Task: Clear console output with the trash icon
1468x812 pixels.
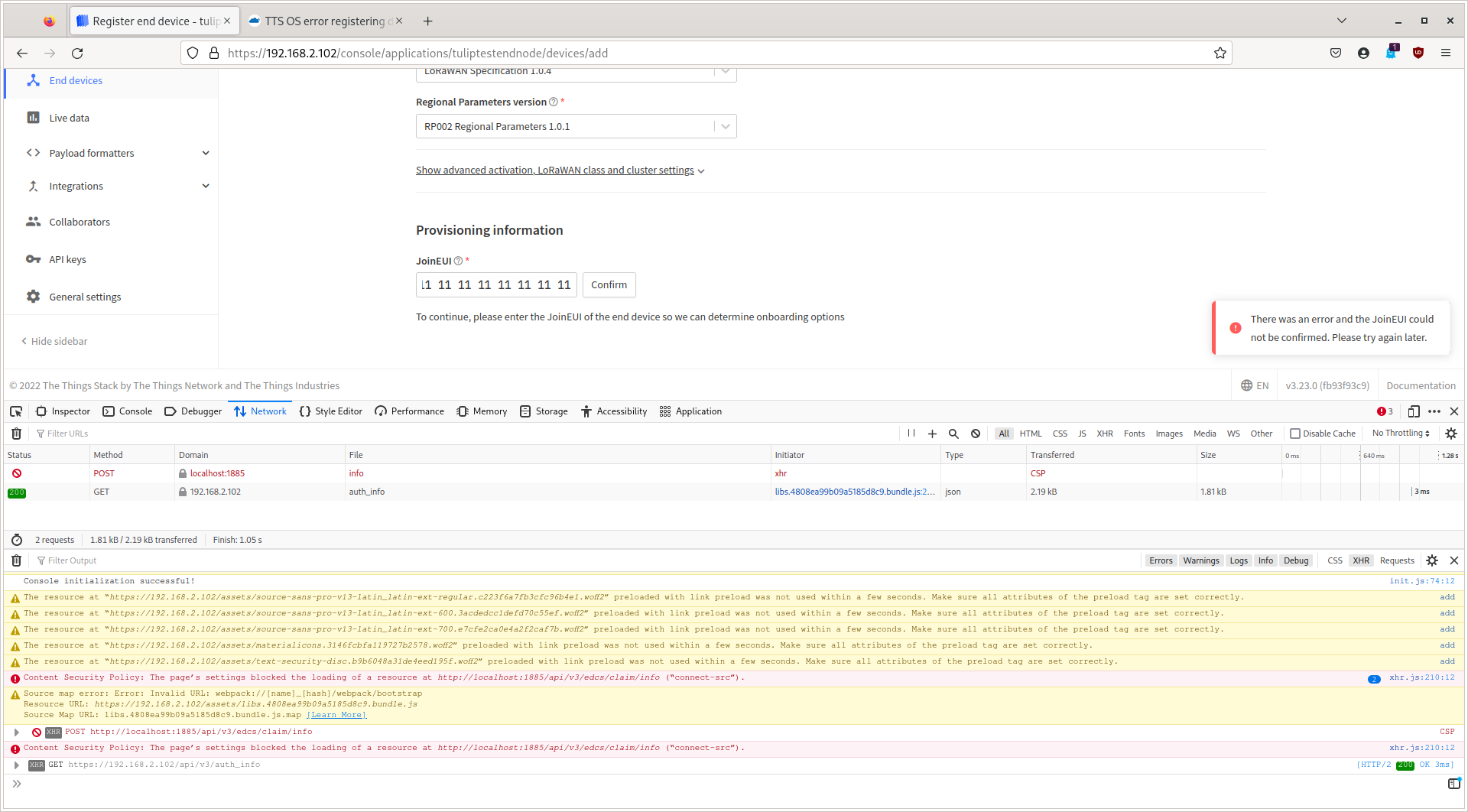Action: coord(16,560)
